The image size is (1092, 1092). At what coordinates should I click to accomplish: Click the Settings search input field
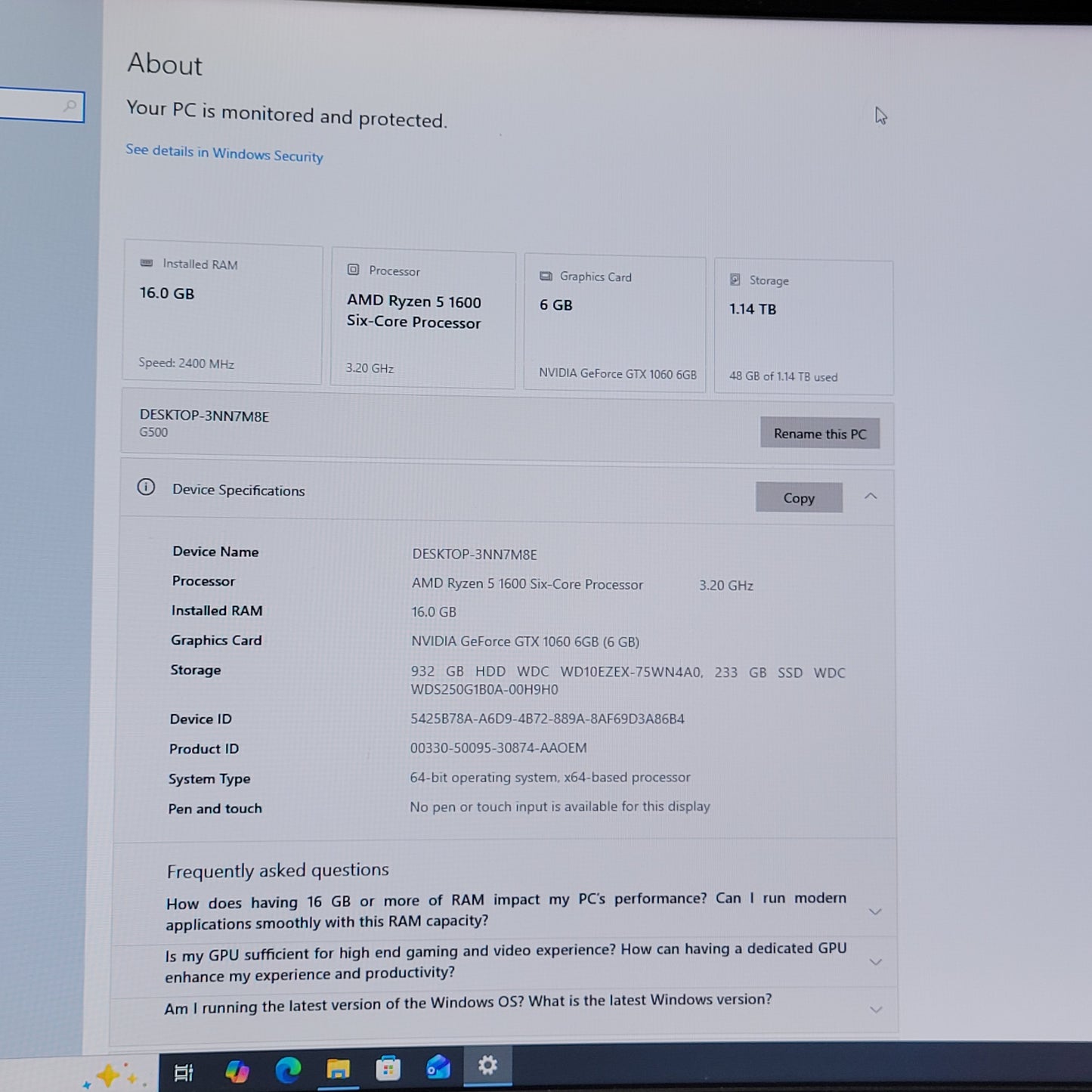point(41,105)
